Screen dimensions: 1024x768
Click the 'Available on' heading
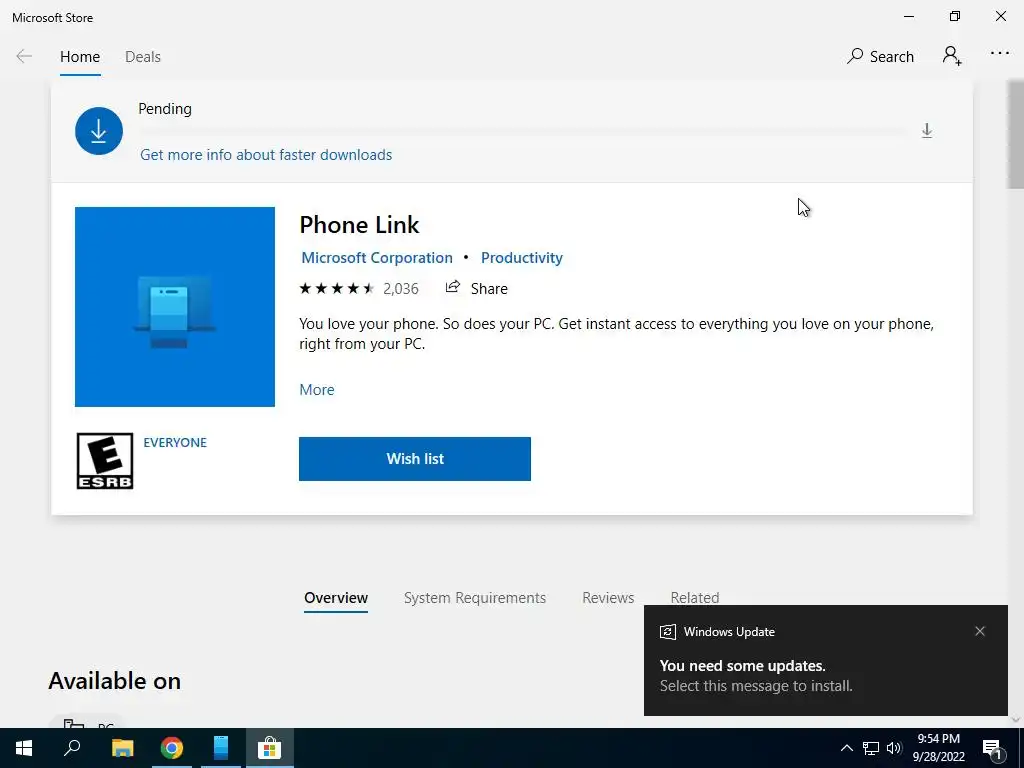pyautogui.click(x=114, y=680)
